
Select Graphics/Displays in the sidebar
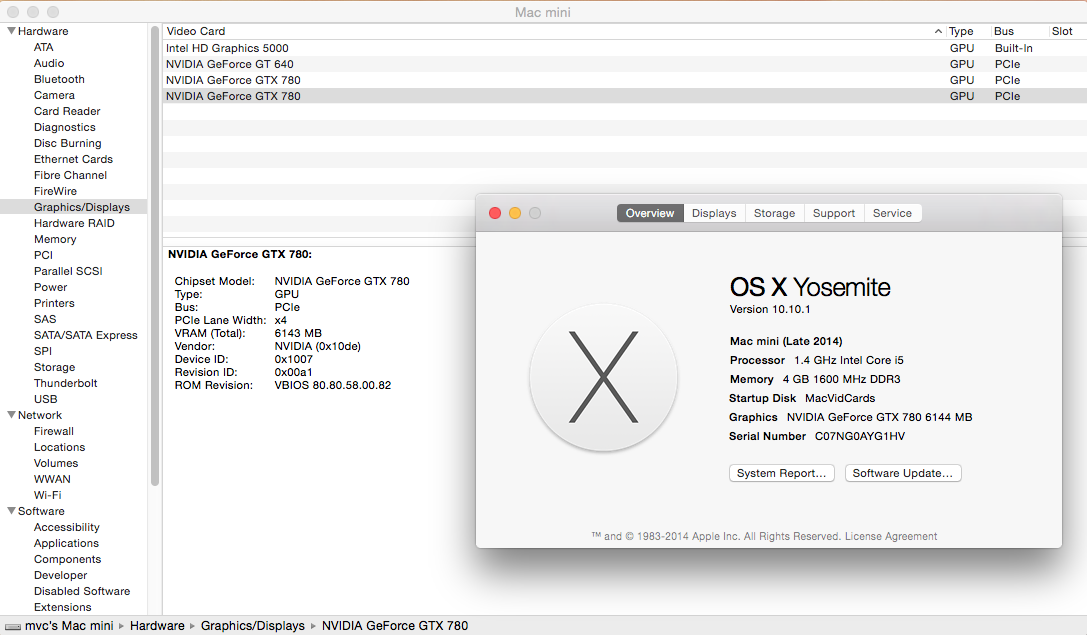click(82, 207)
